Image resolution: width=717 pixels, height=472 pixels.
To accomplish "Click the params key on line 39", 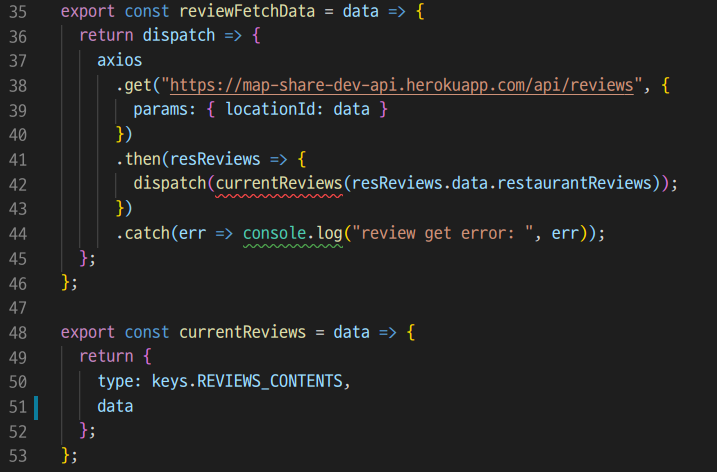I will (x=160, y=110).
